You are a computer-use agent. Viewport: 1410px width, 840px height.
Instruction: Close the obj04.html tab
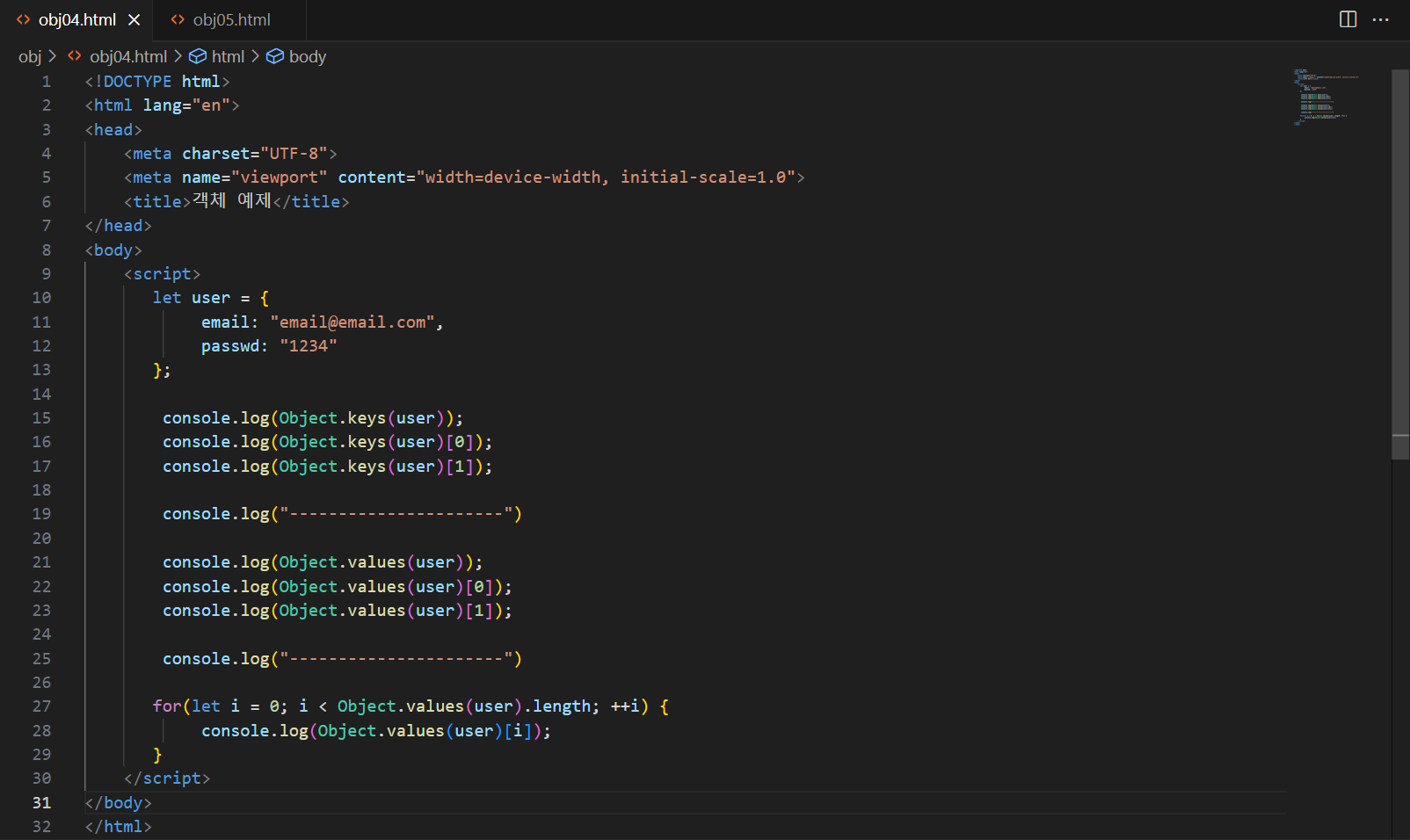point(134,19)
